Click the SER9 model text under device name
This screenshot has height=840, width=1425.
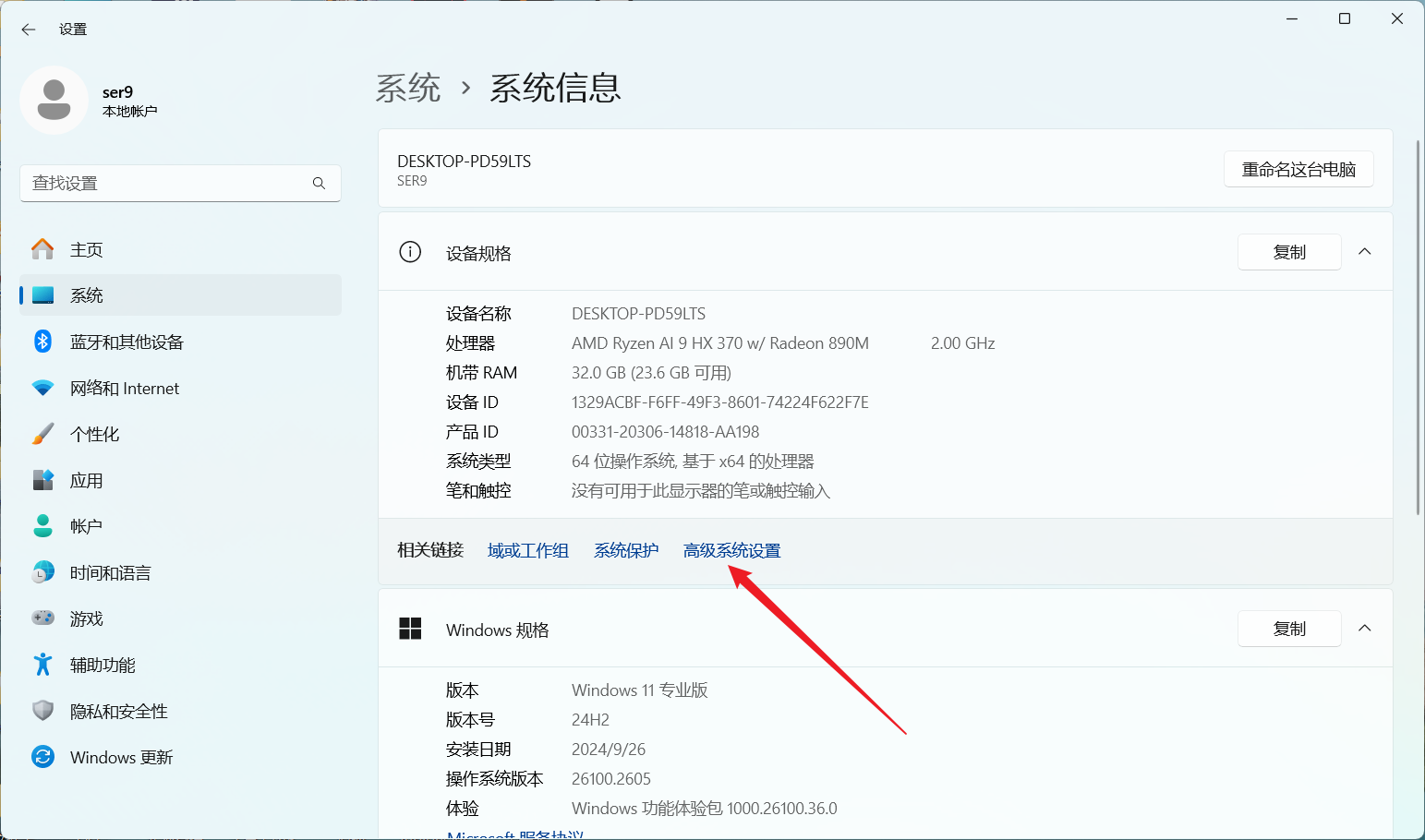point(412,181)
